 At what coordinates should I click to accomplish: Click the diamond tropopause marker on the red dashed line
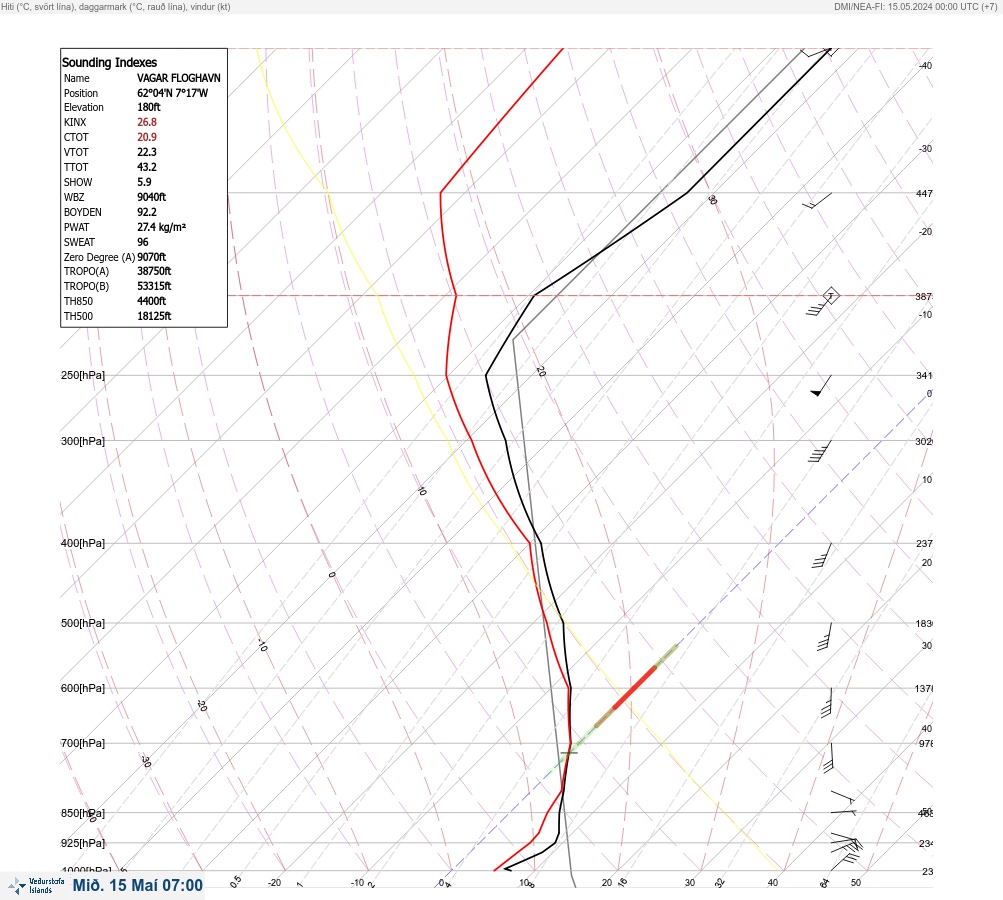[x=831, y=296]
